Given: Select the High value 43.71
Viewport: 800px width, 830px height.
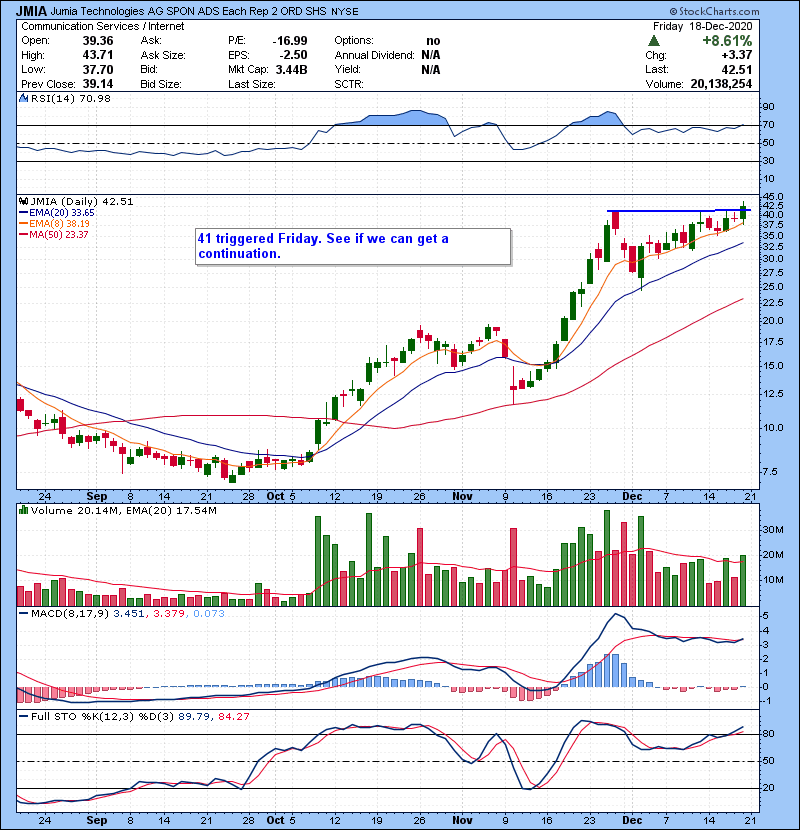Looking at the screenshot, I should (98, 55).
